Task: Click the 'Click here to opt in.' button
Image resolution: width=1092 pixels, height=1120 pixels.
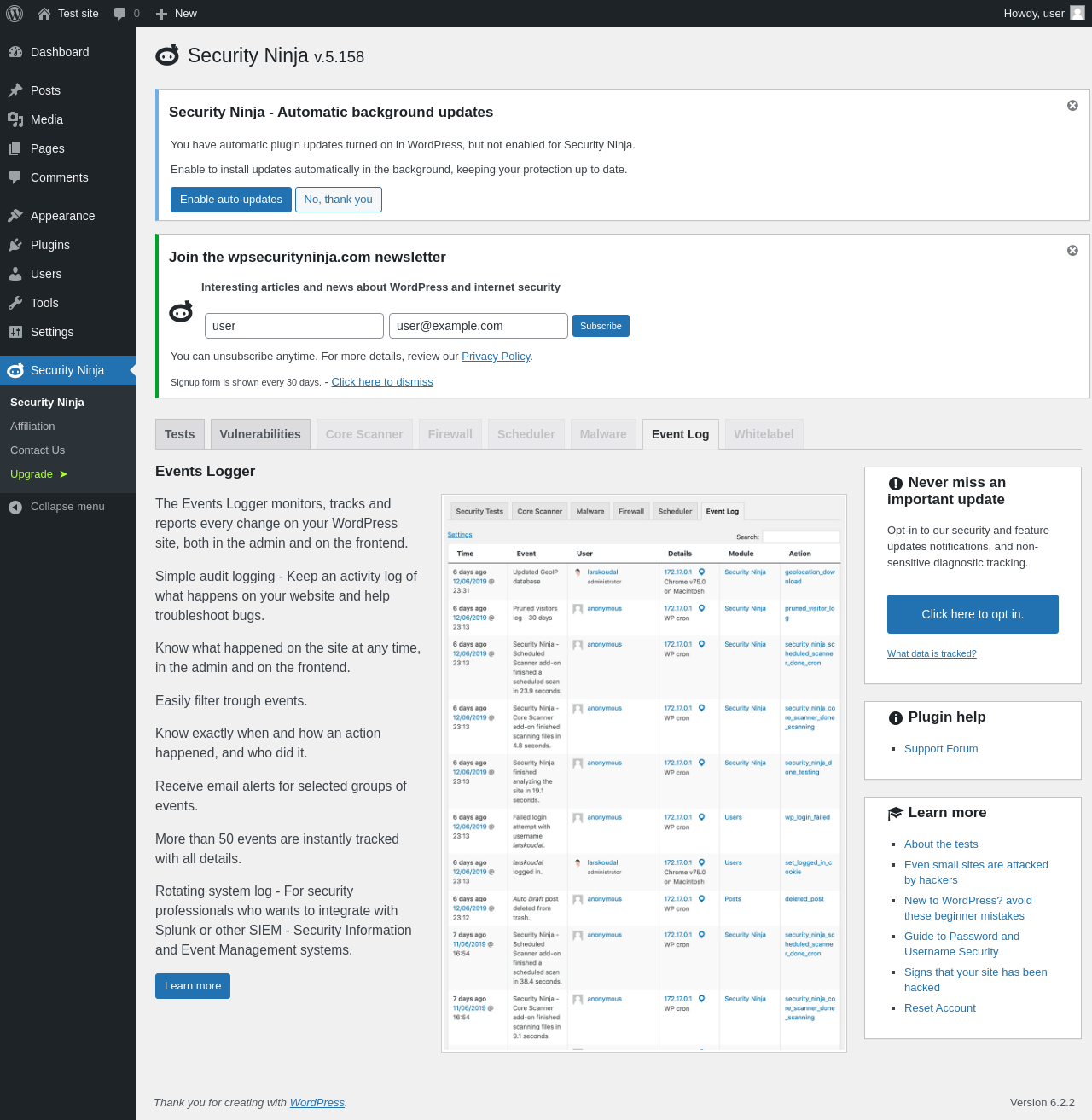Action: (x=973, y=614)
